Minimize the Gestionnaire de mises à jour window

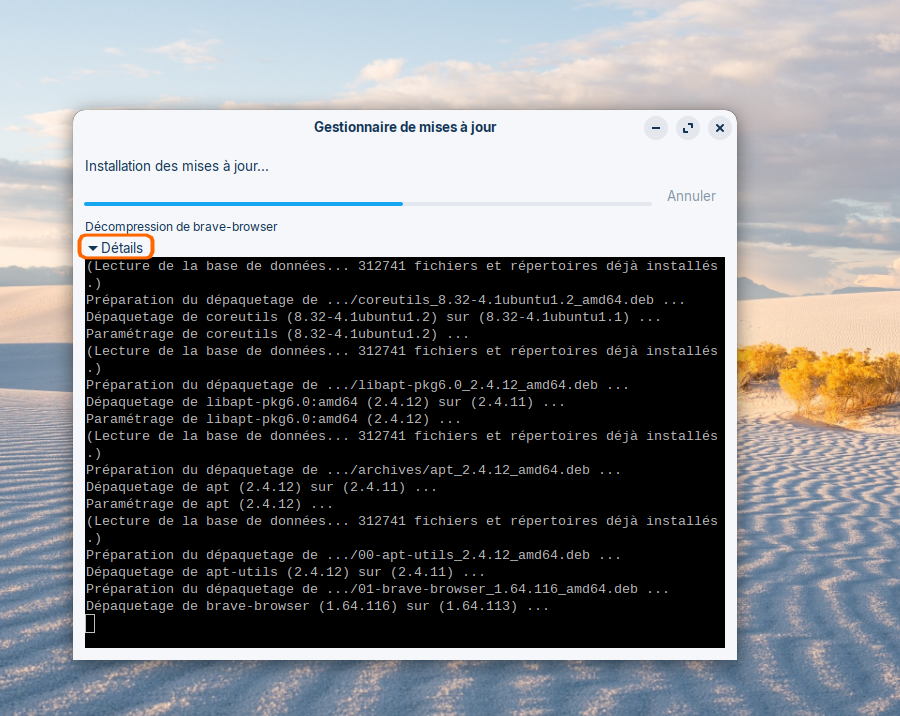point(656,128)
